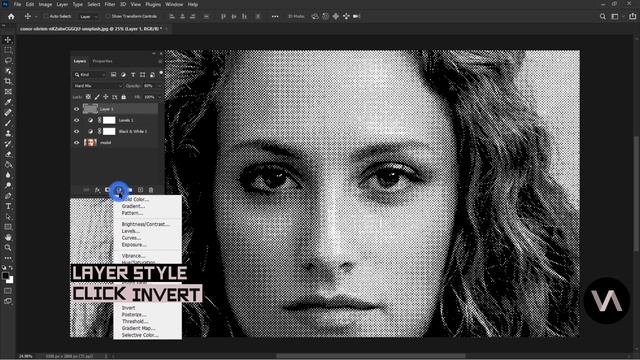Screen dimensions: 640x360
Task: Click the horizontal canvas scrollbar
Action: coord(371,356)
